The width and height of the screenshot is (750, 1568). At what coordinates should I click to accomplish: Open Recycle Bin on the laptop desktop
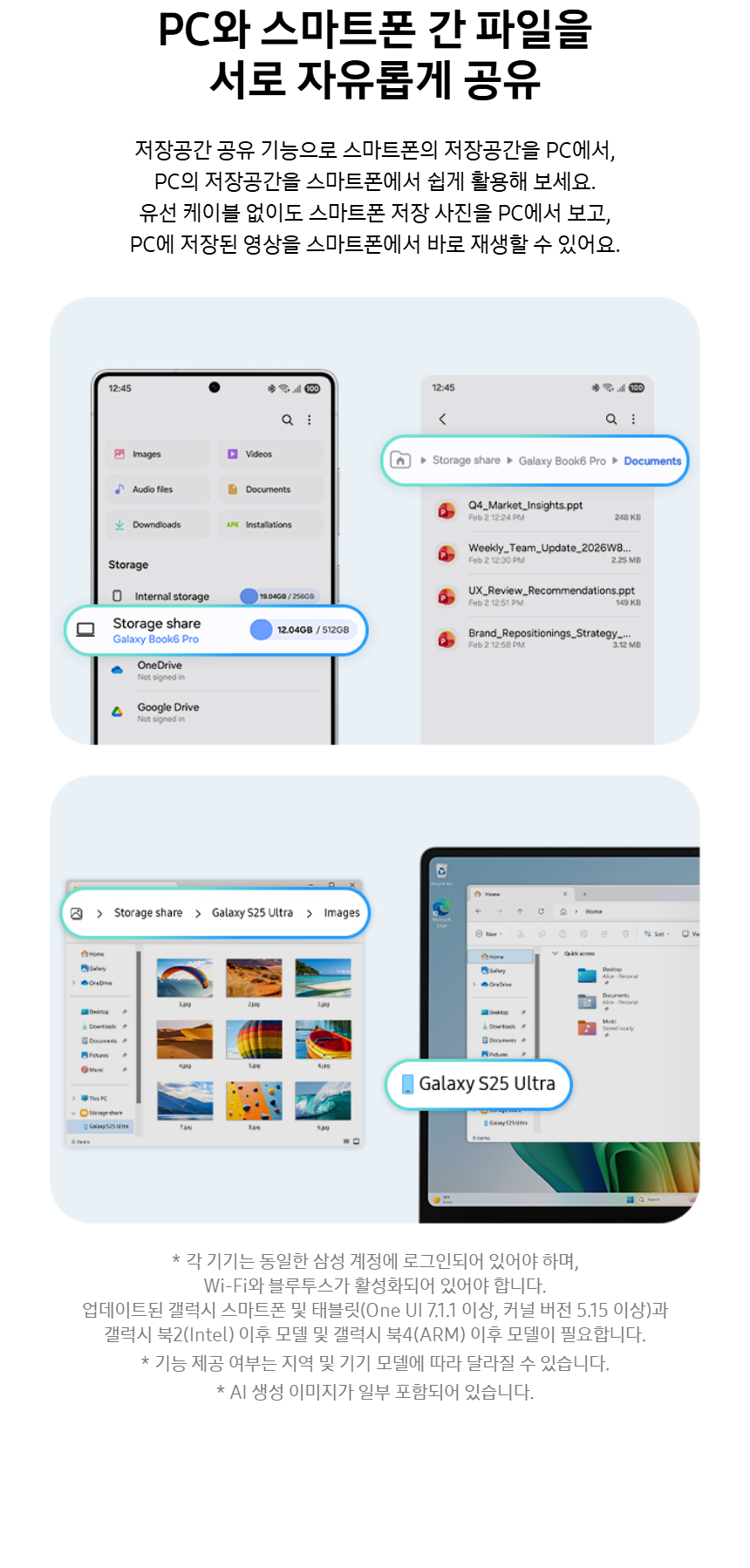pyautogui.click(x=441, y=873)
